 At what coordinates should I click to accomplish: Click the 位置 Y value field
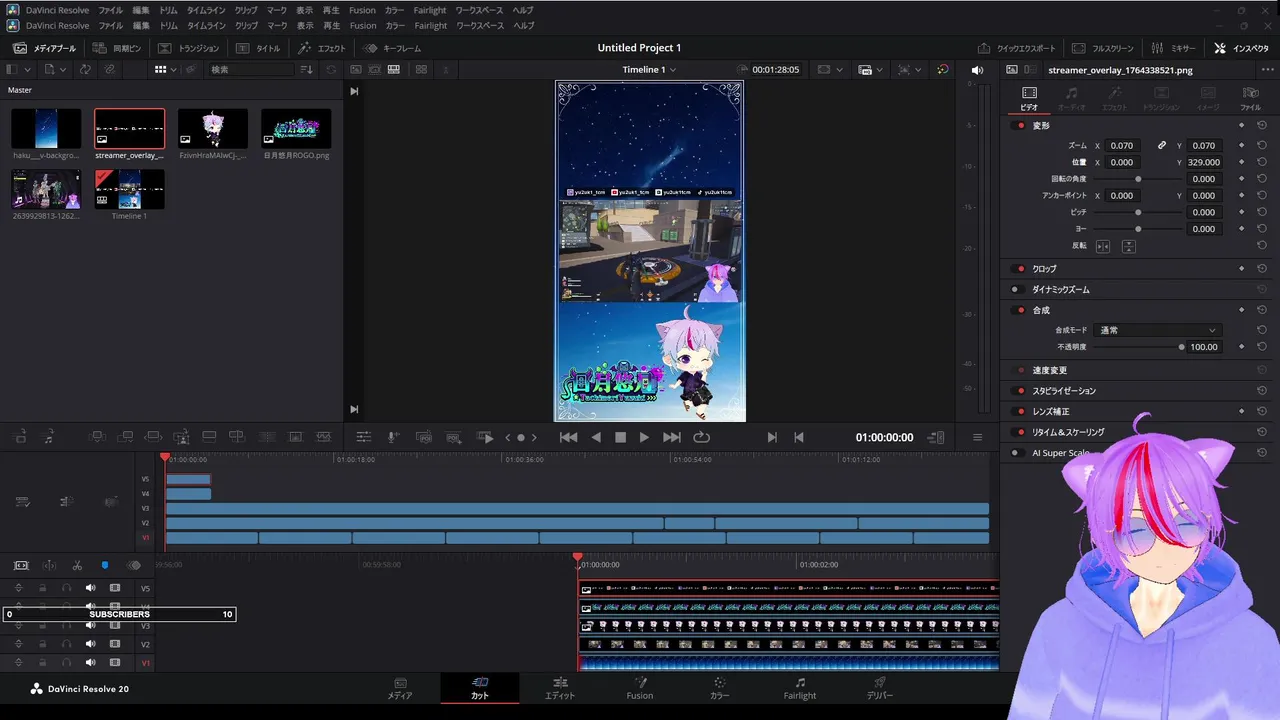point(1204,162)
